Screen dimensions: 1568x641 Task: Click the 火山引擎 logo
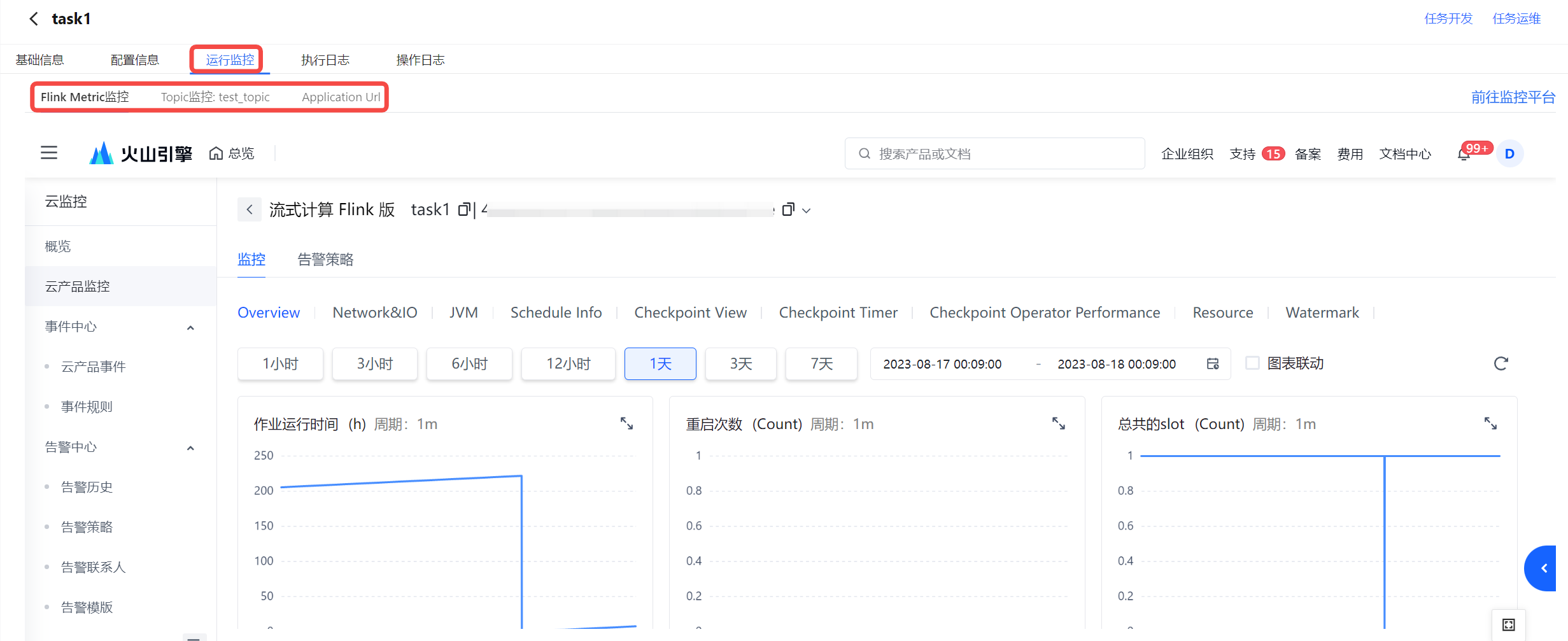click(141, 153)
